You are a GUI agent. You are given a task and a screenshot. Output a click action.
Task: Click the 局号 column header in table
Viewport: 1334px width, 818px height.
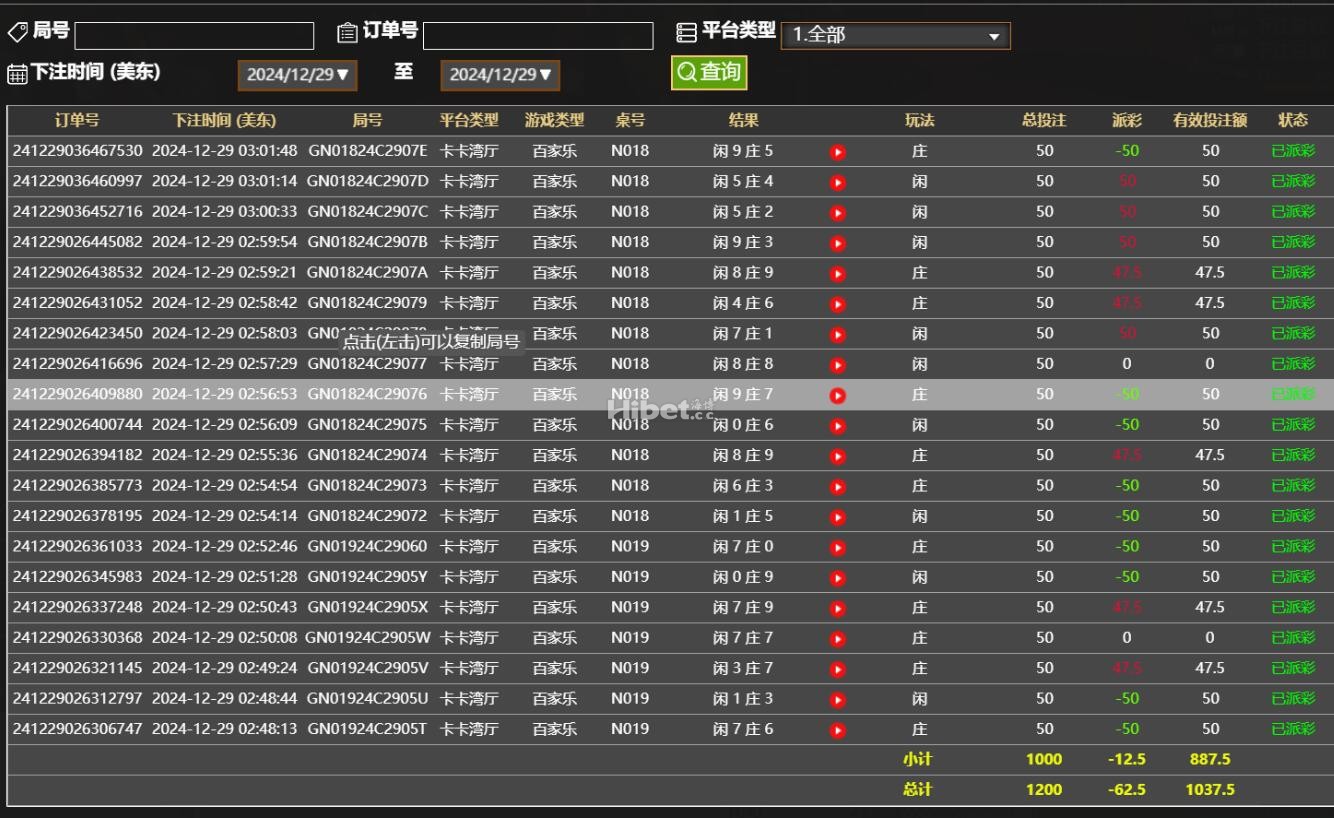367,120
